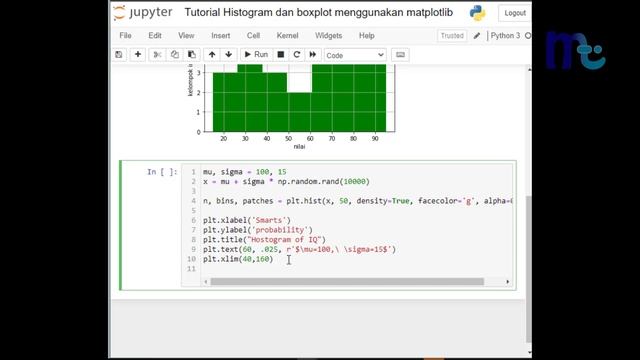Open the Insert menu
Viewport: 640px width, 360px height.
[221, 36]
